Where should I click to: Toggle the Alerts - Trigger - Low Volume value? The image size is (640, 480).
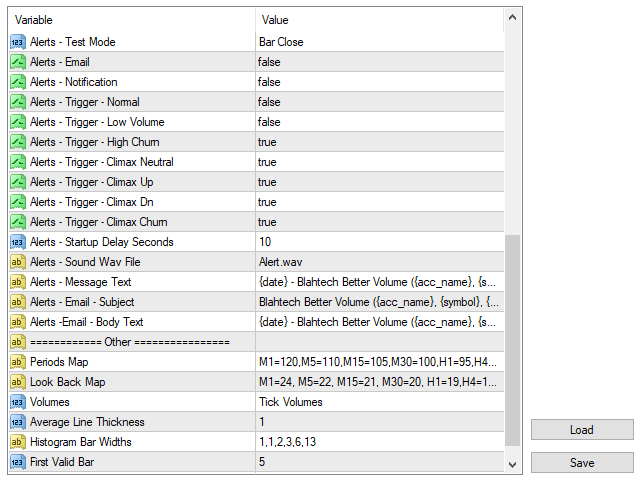[x=378, y=122]
